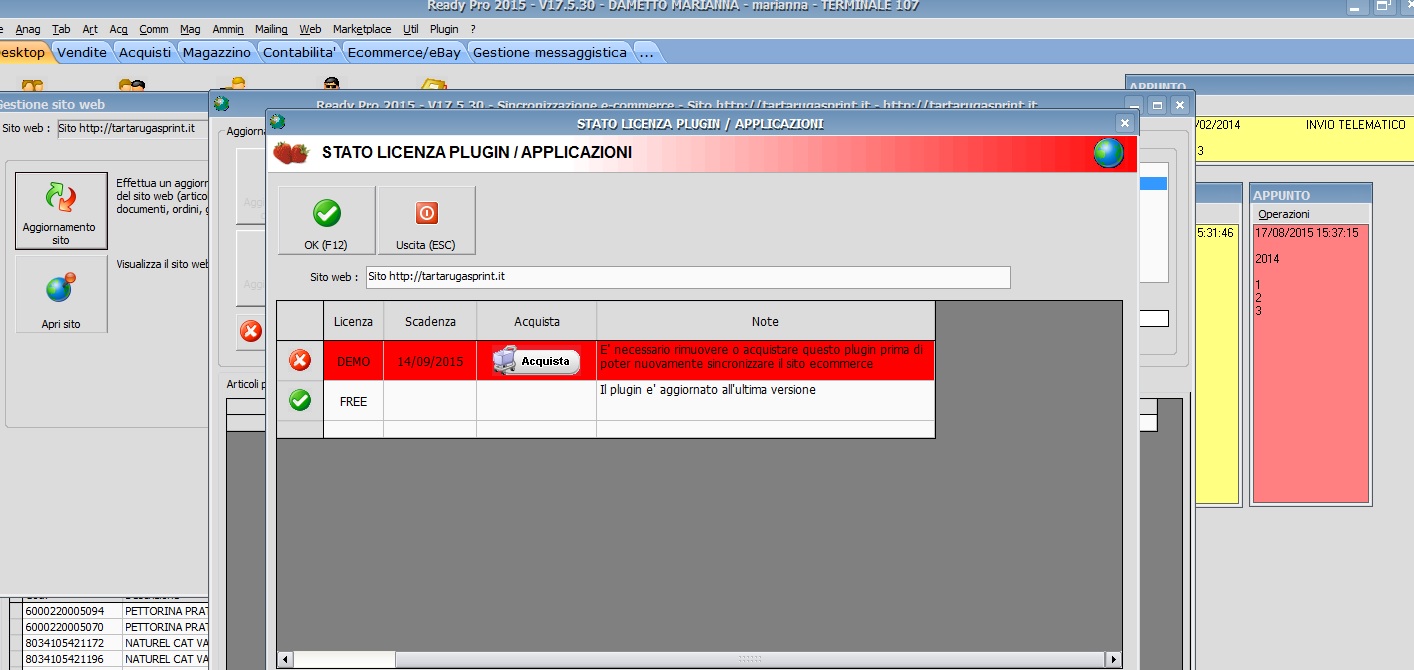Click the strawberry logo in the license header
Screen dimensions: 1414x670
click(x=291, y=153)
